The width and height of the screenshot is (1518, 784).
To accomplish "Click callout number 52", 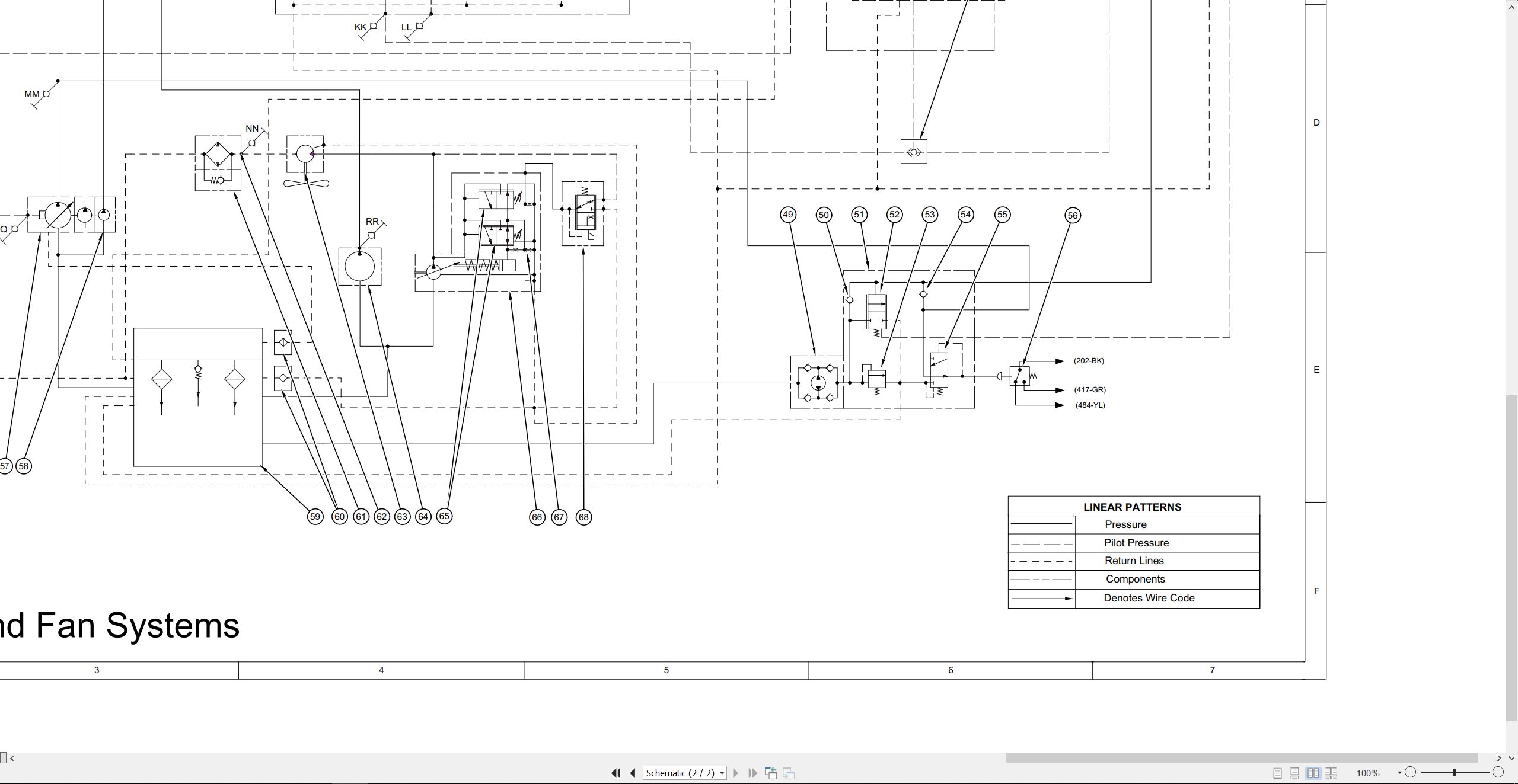I will click(895, 215).
